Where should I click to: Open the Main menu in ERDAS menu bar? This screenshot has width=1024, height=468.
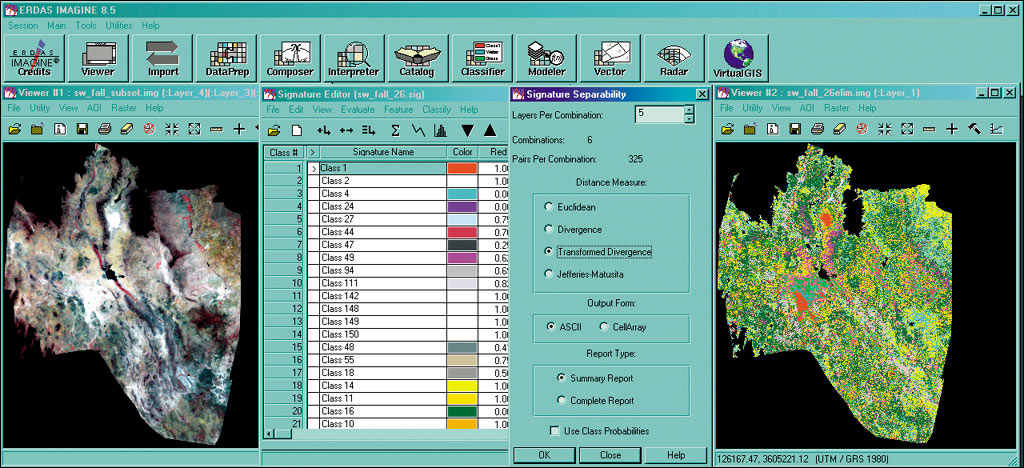[x=56, y=25]
